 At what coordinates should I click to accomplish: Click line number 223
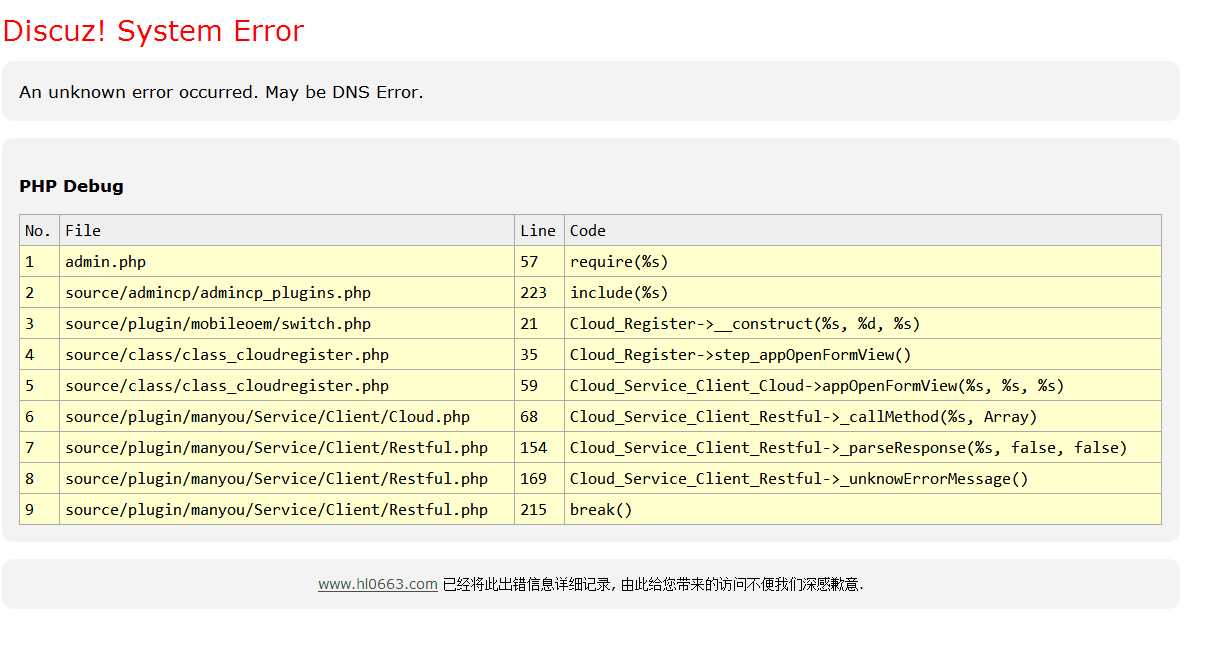[x=540, y=293]
